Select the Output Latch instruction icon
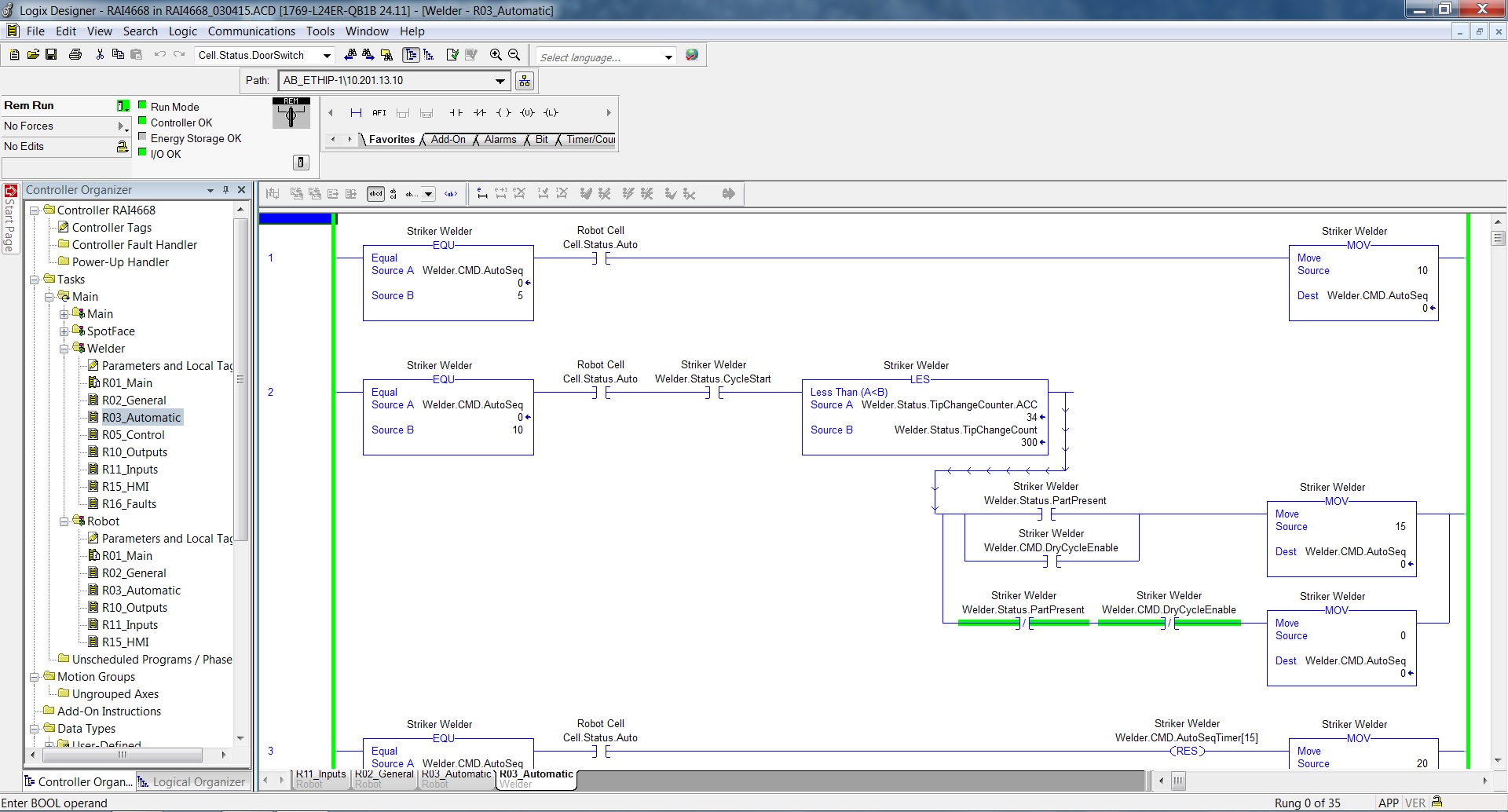The height and width of the screenshot is (812, 1508). tap(551, 113)
